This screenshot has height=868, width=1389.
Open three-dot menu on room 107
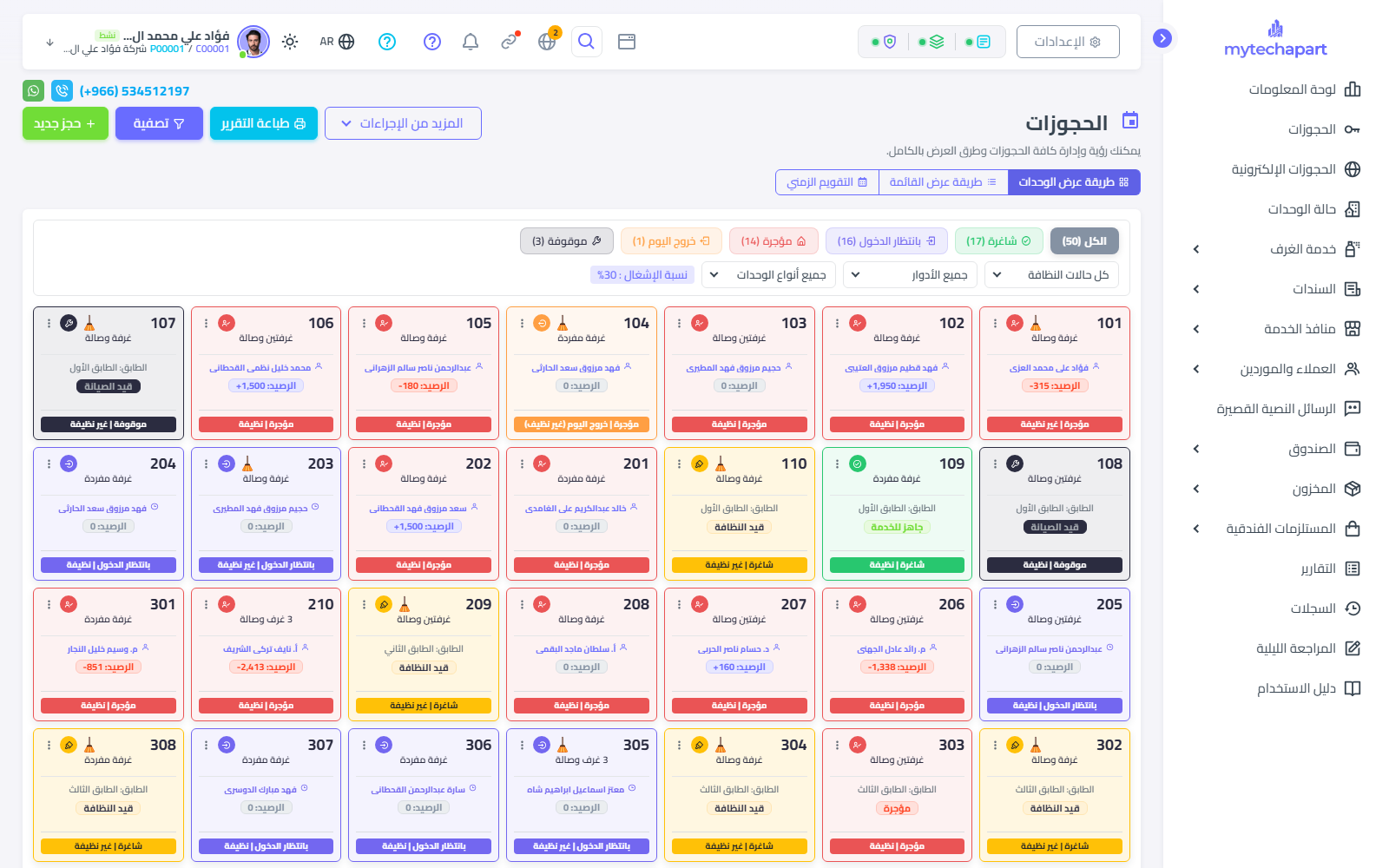[49, 323]
